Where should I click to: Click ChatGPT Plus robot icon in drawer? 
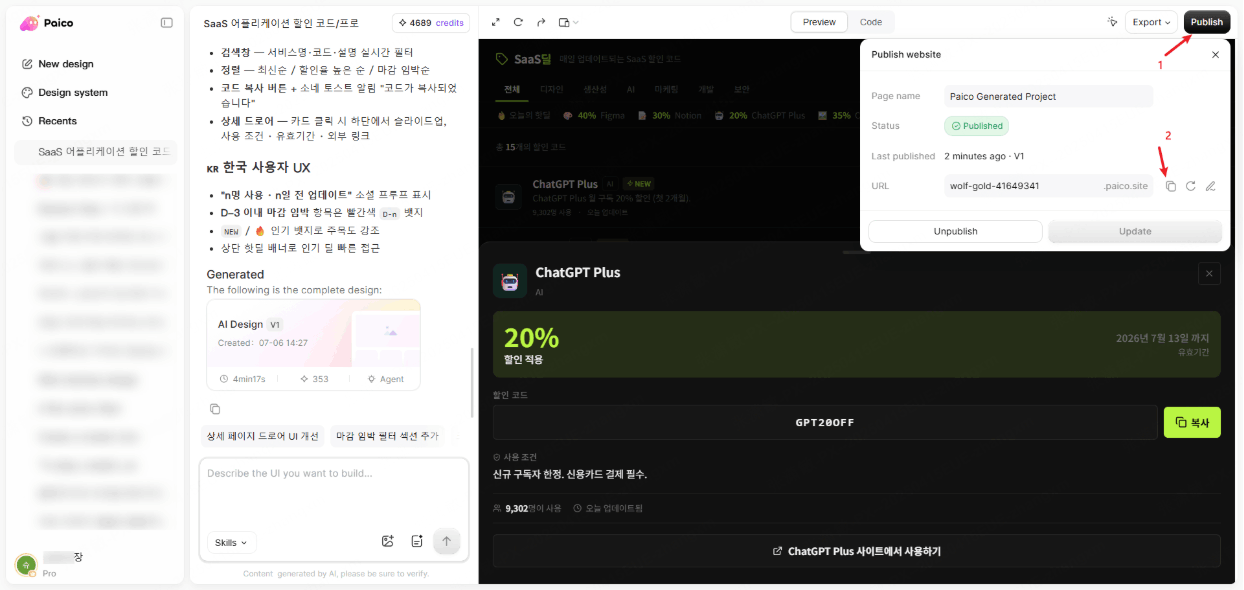[510, 281]
